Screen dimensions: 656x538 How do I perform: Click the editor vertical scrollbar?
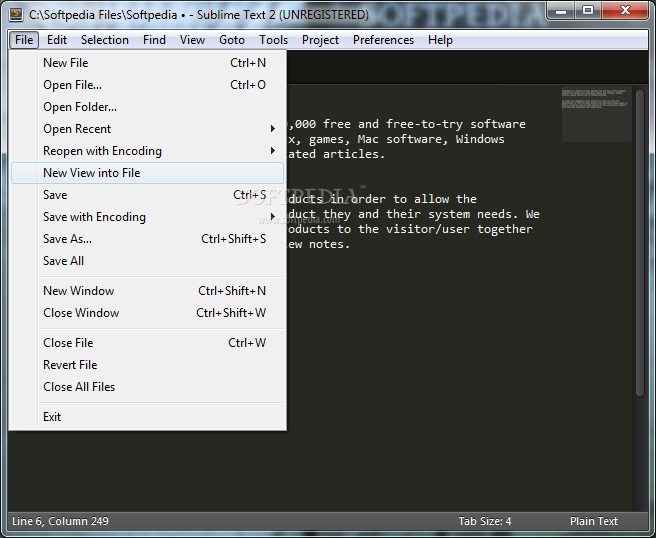(640, 243)
